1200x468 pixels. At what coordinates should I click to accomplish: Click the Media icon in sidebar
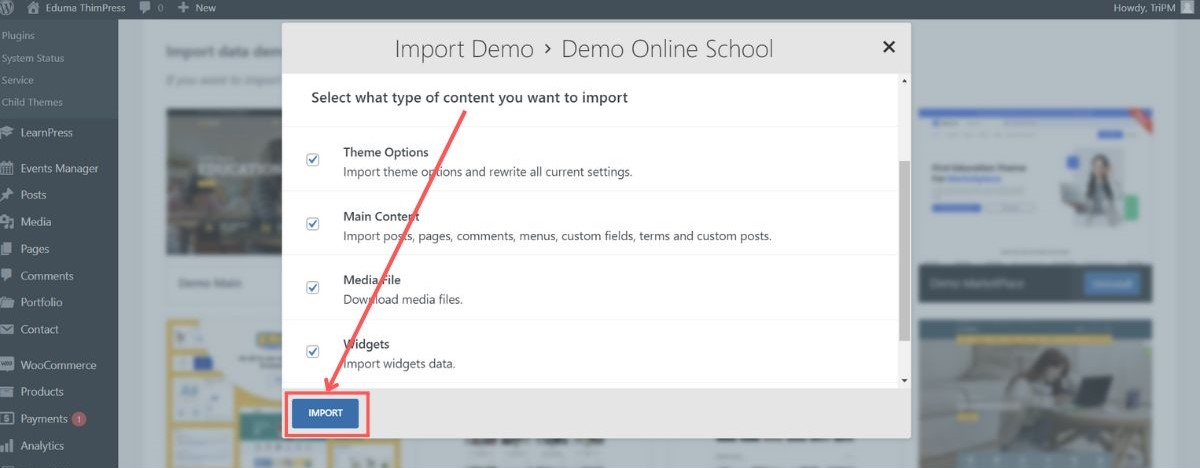(8, 222)
